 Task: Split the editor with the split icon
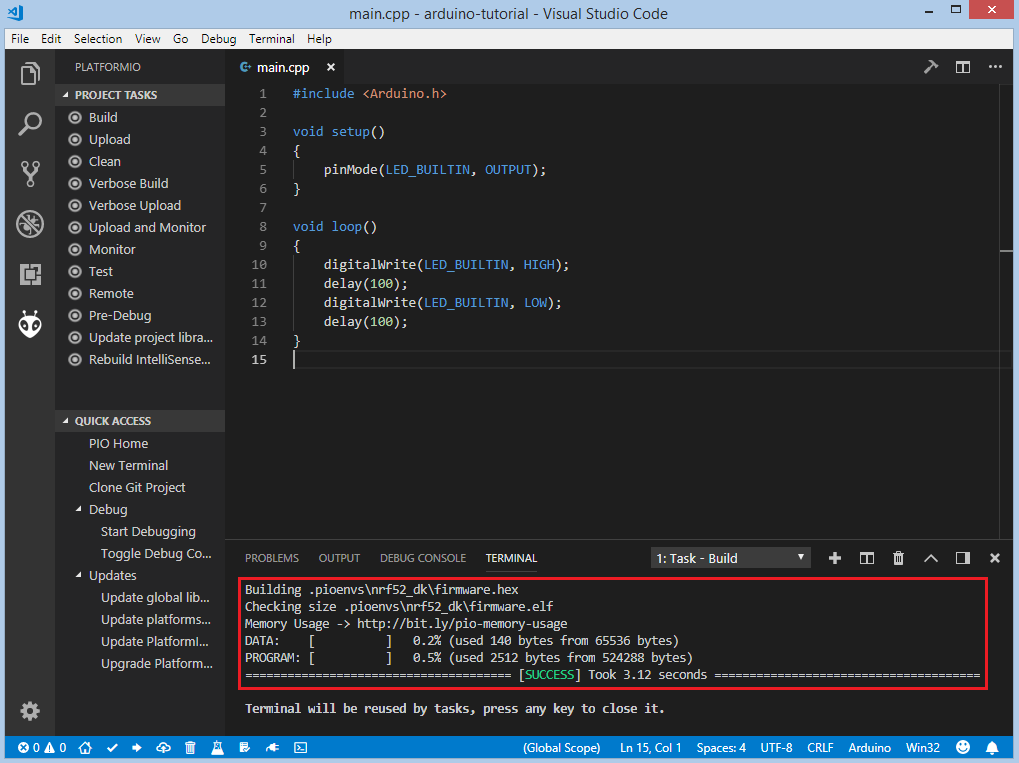962,67
